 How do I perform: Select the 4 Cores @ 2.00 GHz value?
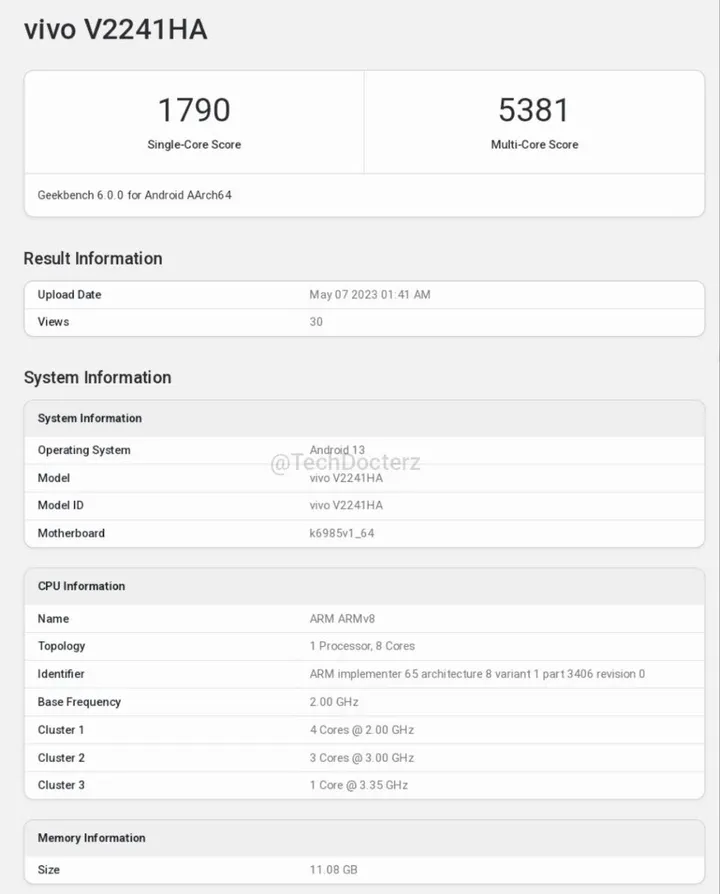(x=362, y=730)
